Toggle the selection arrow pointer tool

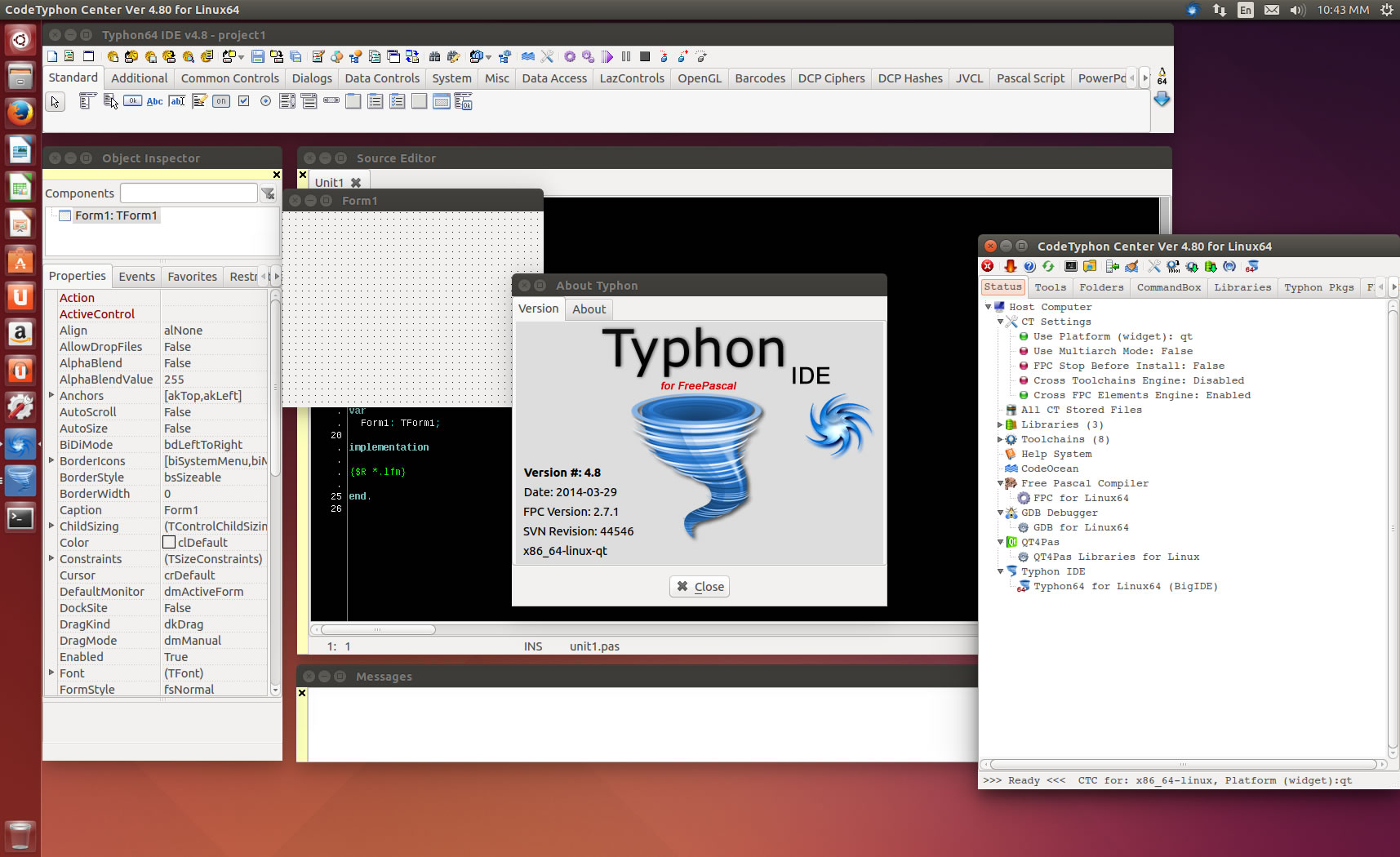click(55, 101)
